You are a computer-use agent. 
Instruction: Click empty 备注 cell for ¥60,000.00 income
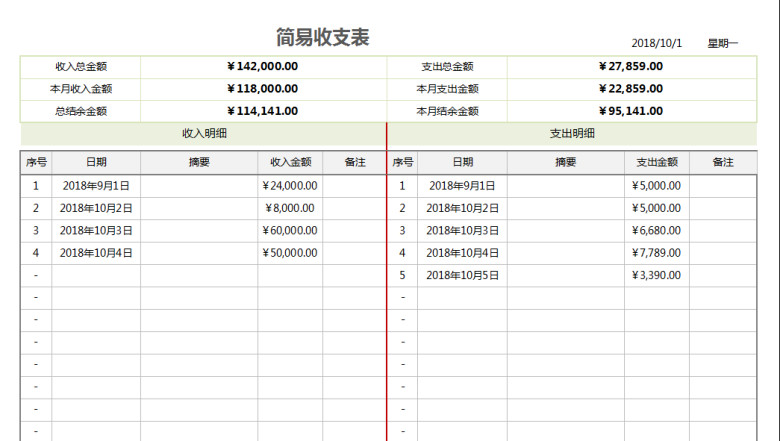click(x=354, y=231)
